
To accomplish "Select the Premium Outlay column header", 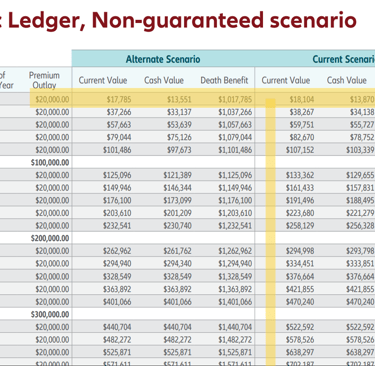I will [44, 80].
